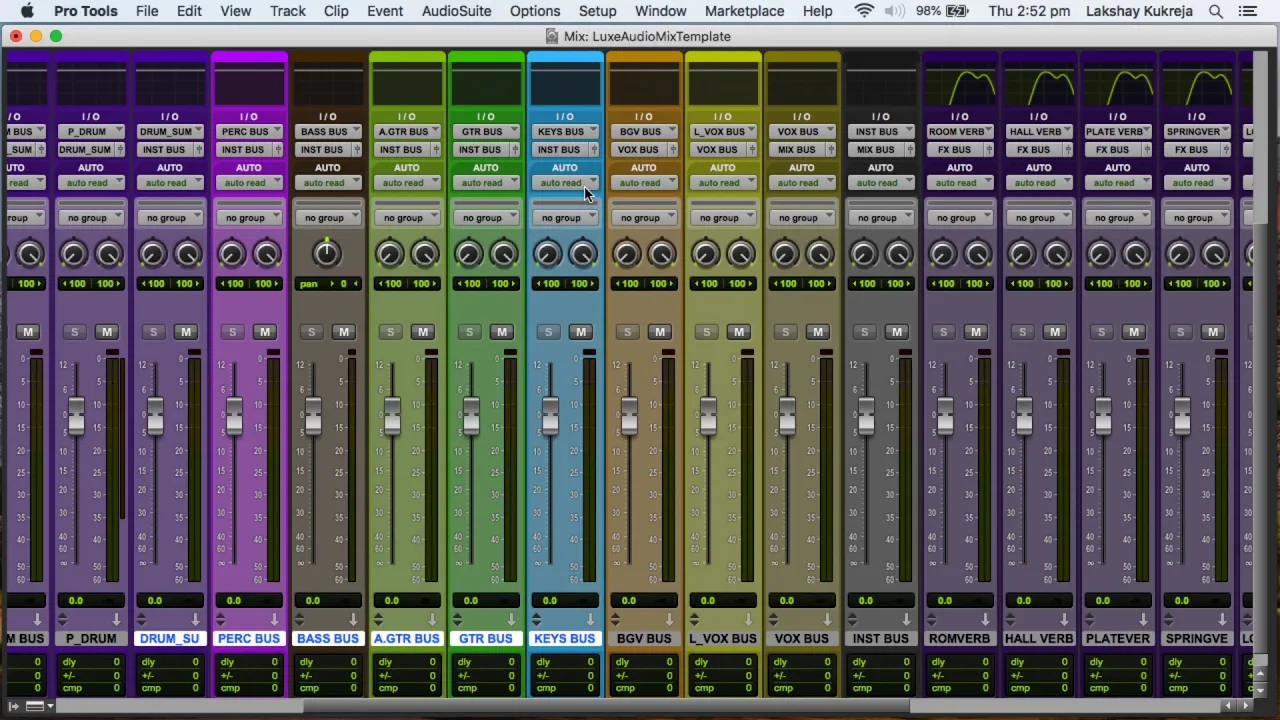Open the Track menu
The width and height of the screenshot is (1280, 720).
(287, 11)
